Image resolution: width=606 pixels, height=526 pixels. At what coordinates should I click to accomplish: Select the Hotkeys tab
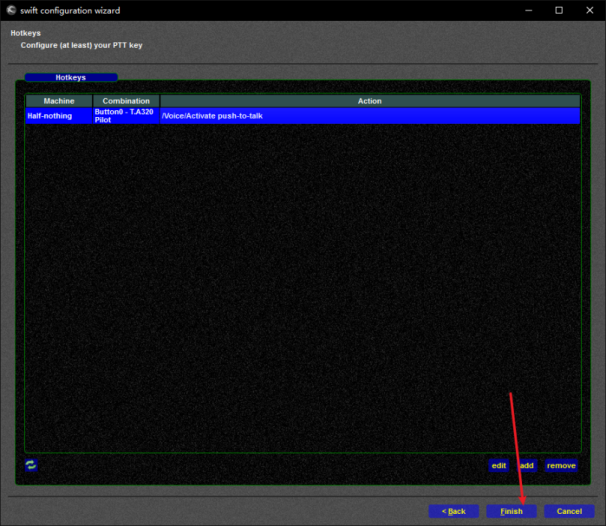point(71,77)
